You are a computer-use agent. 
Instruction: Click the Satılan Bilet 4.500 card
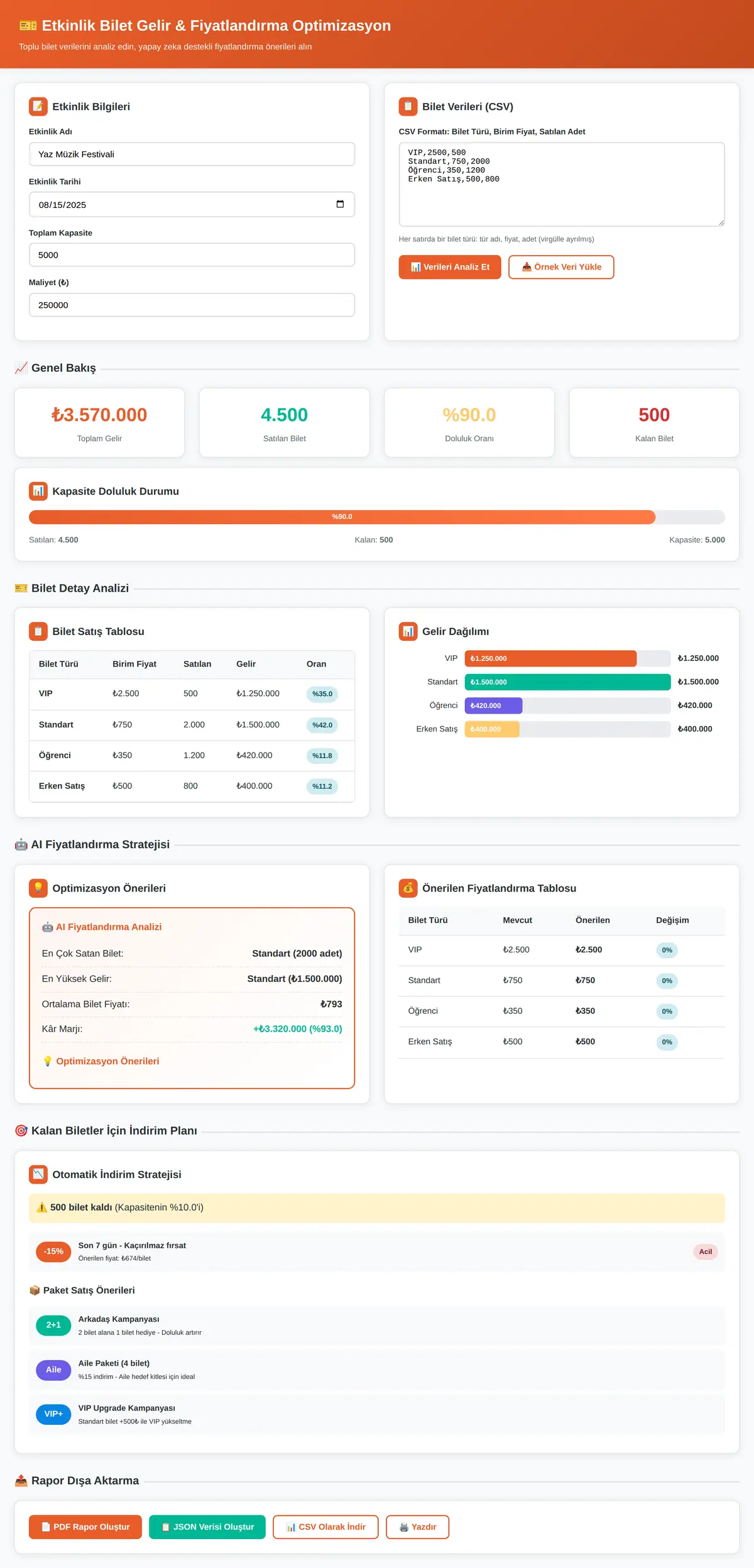click(x=284, y=422)
